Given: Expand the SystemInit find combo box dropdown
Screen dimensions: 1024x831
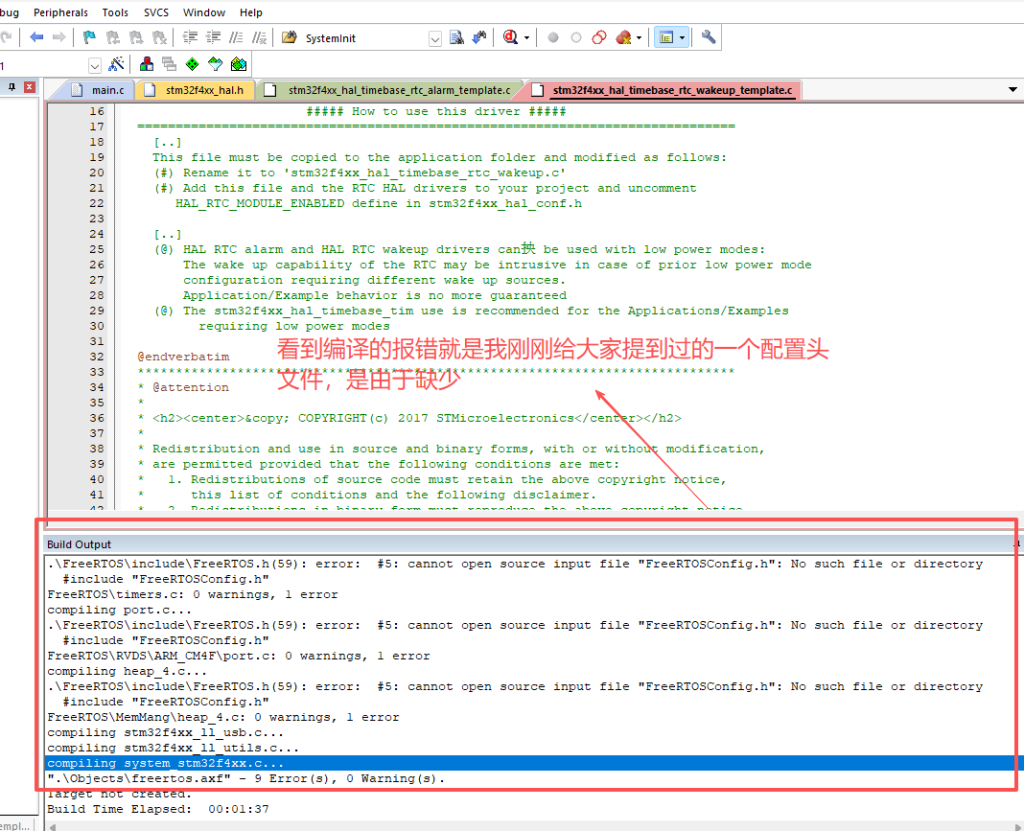Looking at the screenshot, I should pos(435,38).
